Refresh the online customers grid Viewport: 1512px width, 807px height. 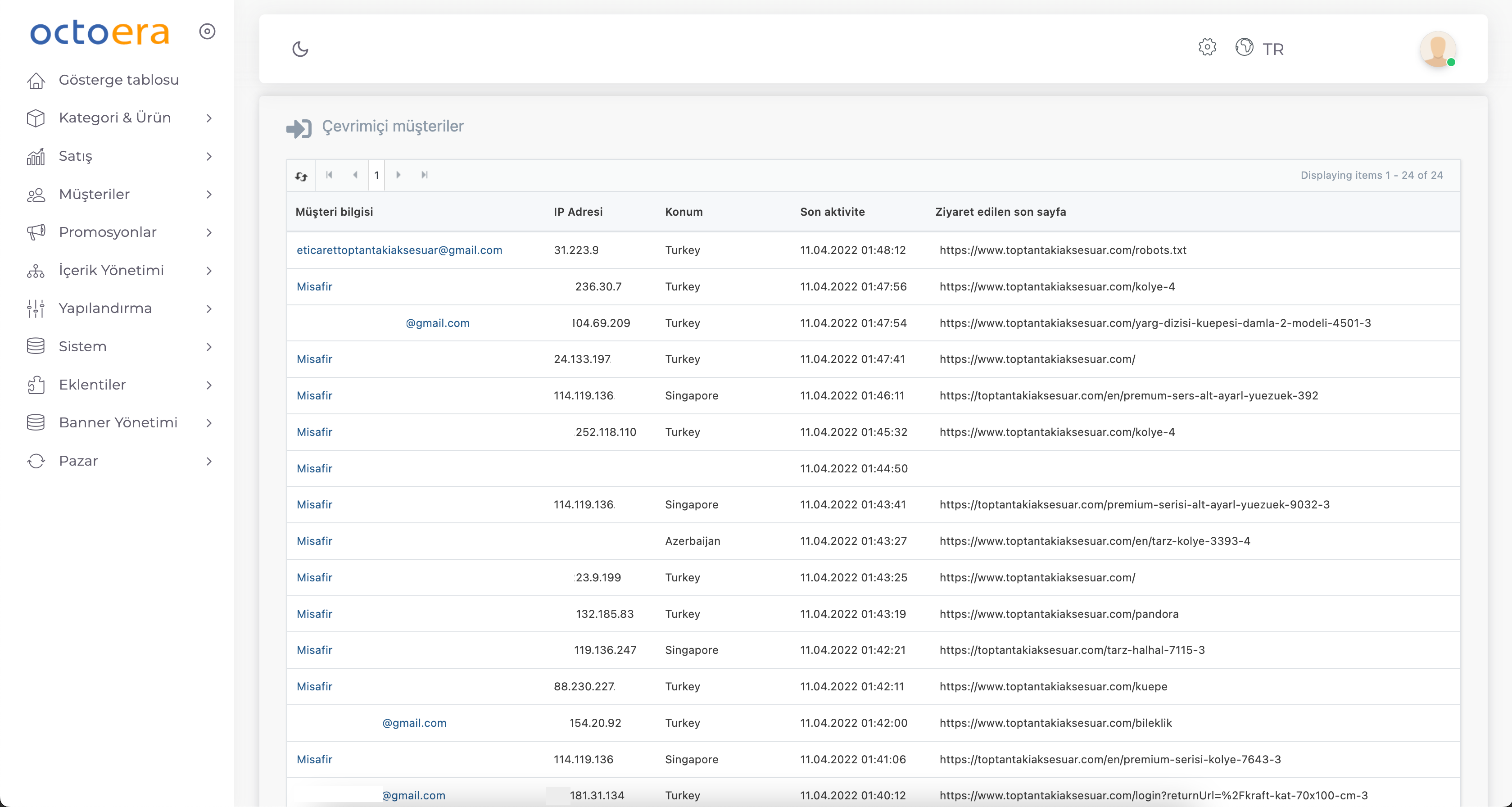(x=301, y=176)
